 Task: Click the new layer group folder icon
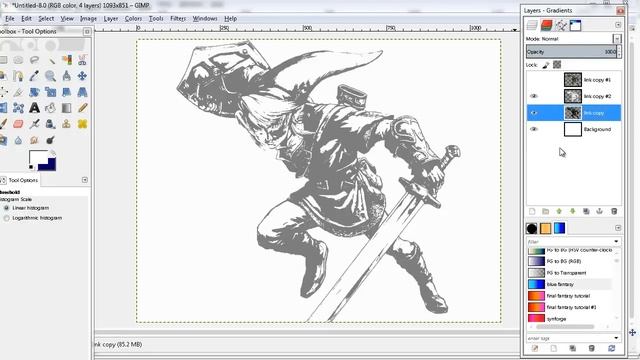coord(545,211)
